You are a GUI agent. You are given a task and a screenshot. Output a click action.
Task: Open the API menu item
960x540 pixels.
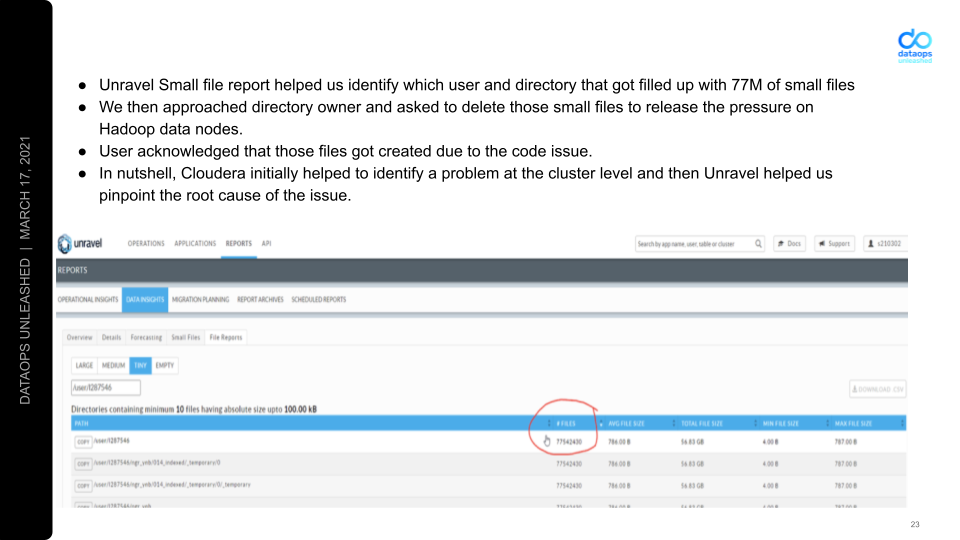pos(266,244)
